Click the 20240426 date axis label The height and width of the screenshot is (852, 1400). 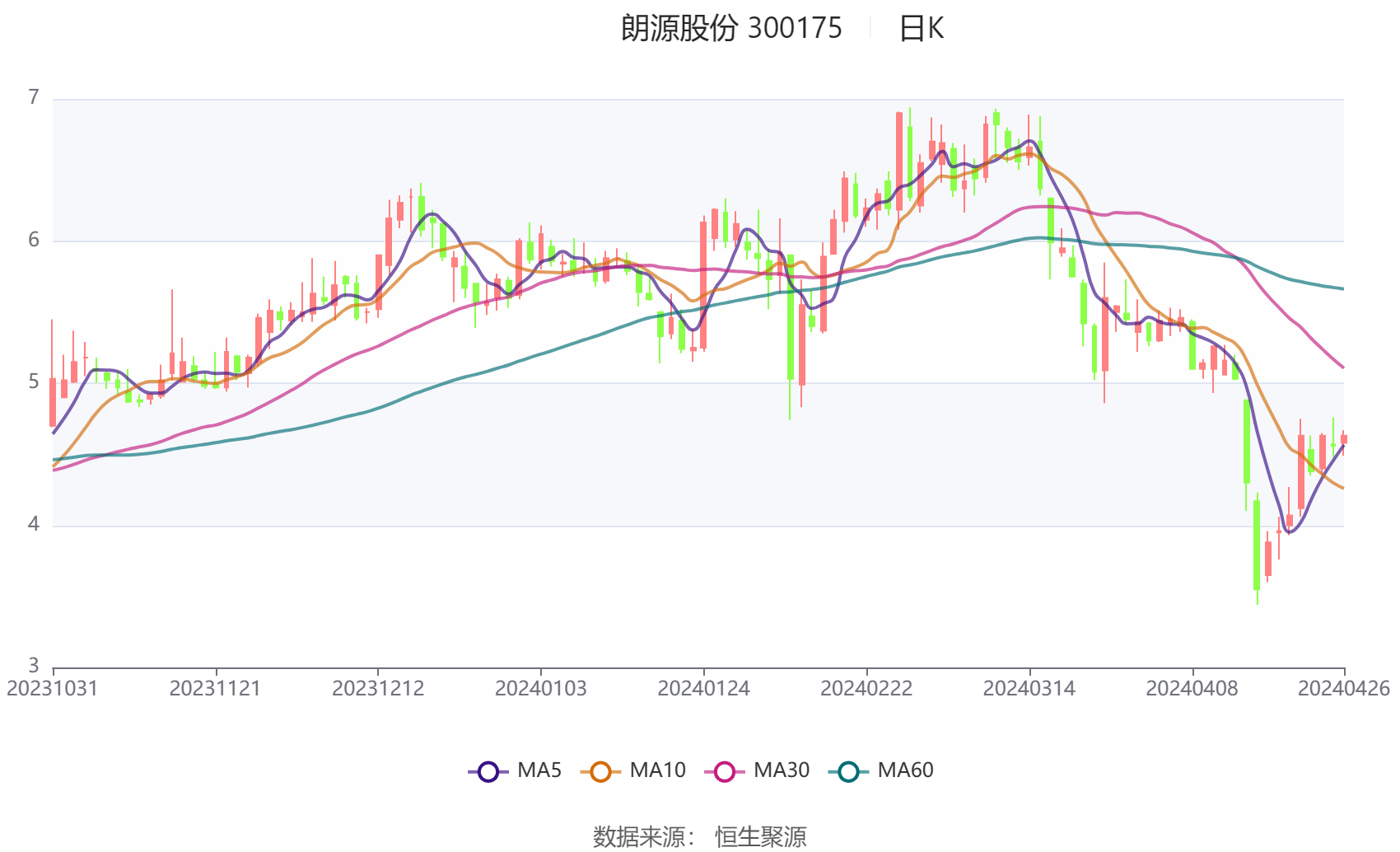click(1344, 689)
